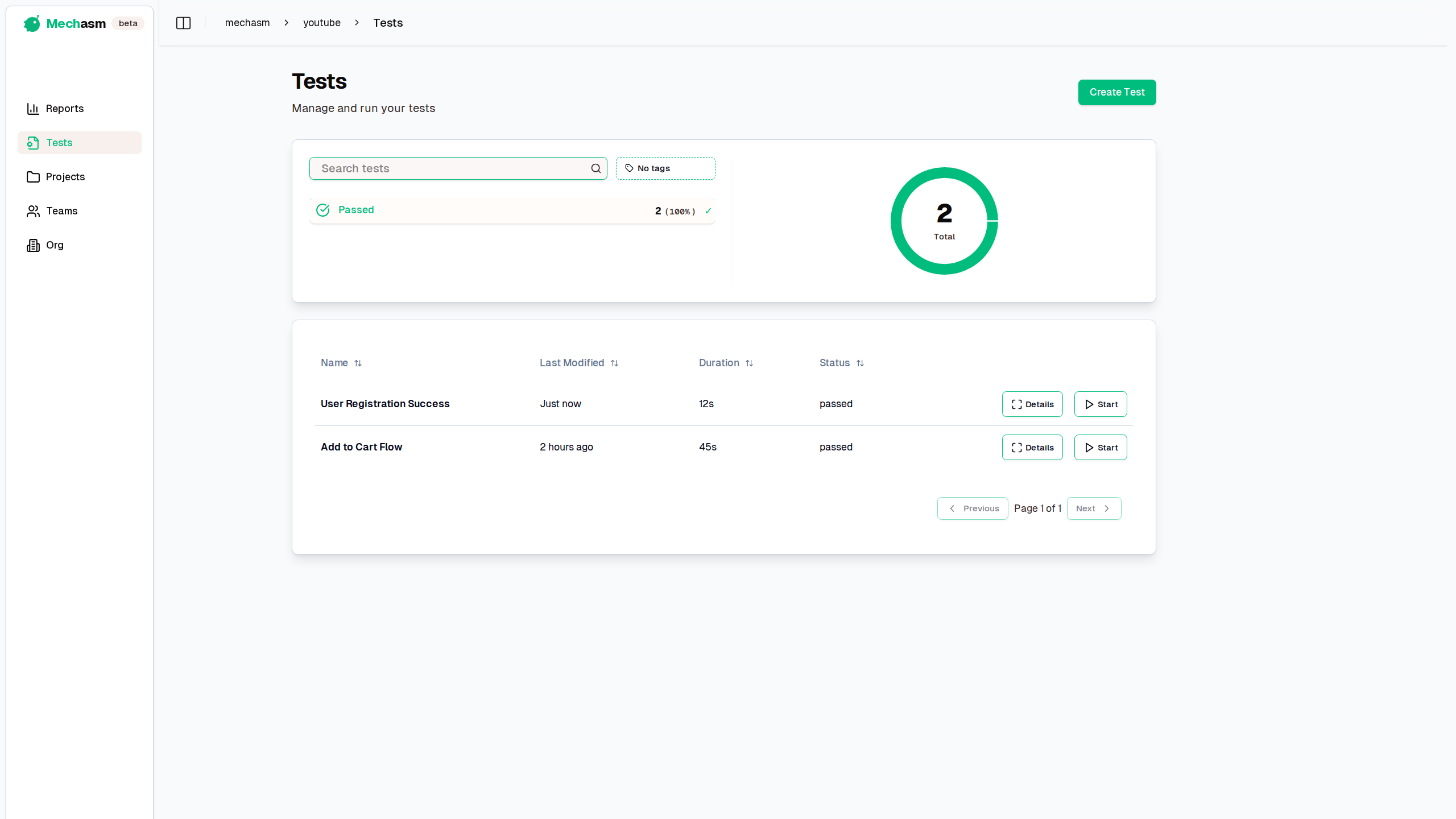This screenshot has width=1456, height=819.
Task: Click the green Total progress ring
Action: point(944,221)
